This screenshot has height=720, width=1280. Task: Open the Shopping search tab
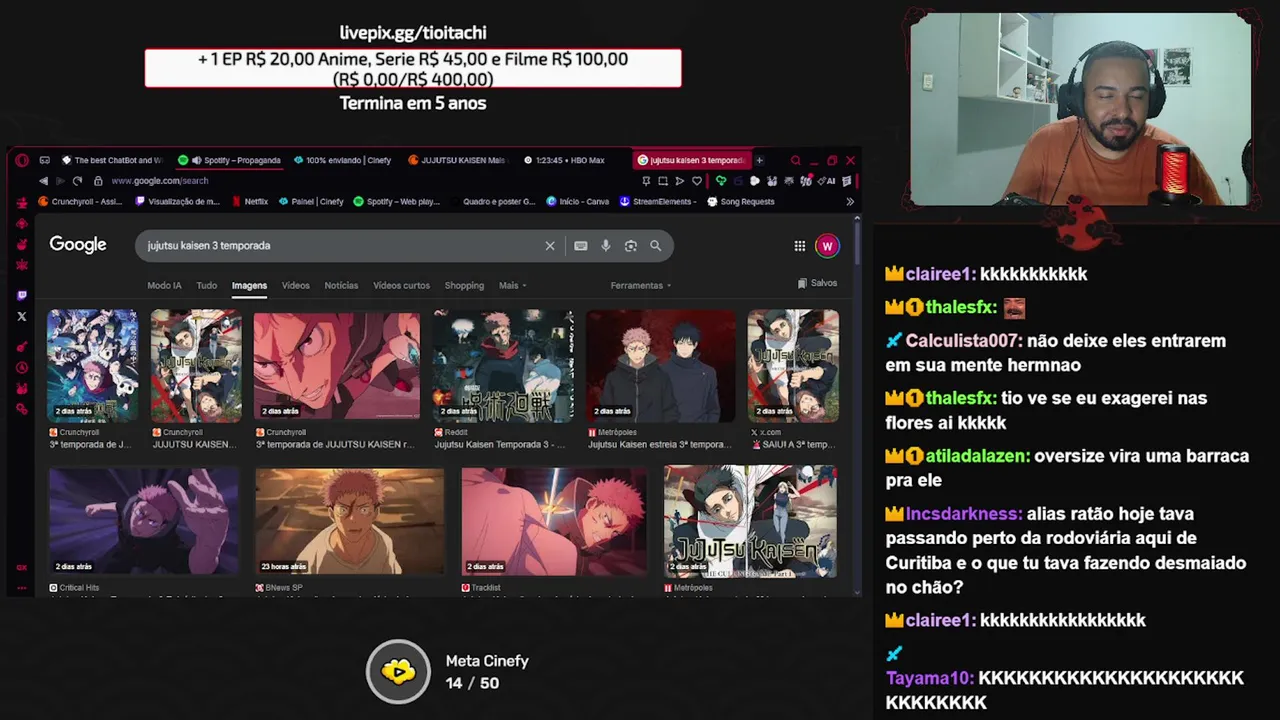464,286
